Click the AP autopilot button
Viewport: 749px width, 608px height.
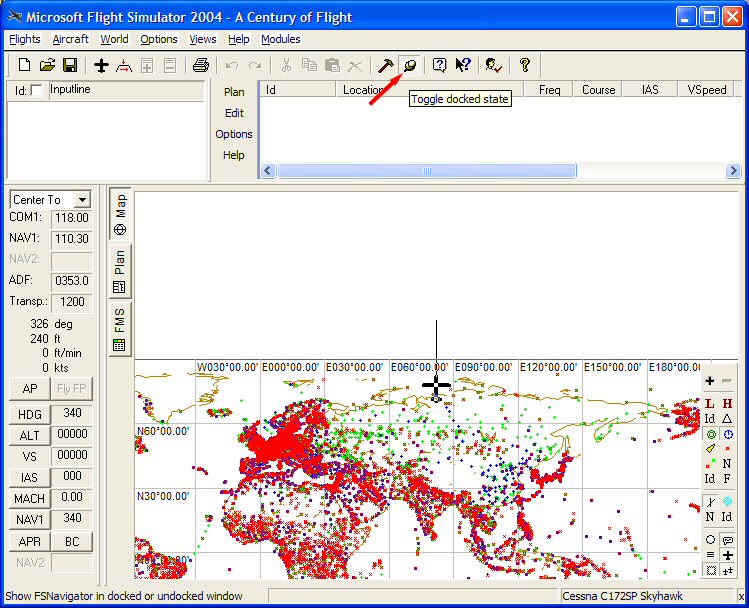(x=30, y=389)
